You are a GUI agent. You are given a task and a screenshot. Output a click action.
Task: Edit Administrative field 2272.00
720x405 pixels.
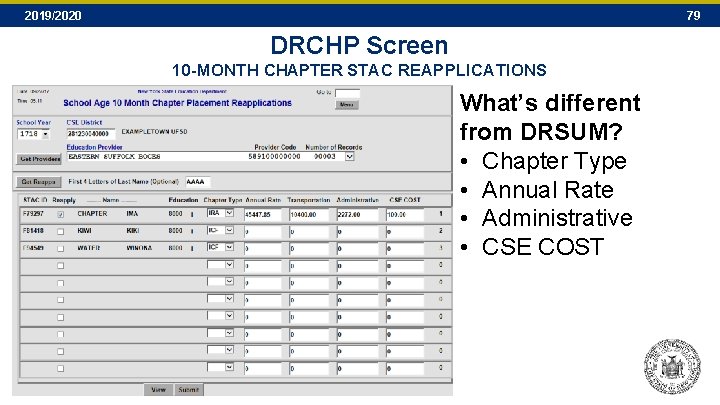pos(357,214)
